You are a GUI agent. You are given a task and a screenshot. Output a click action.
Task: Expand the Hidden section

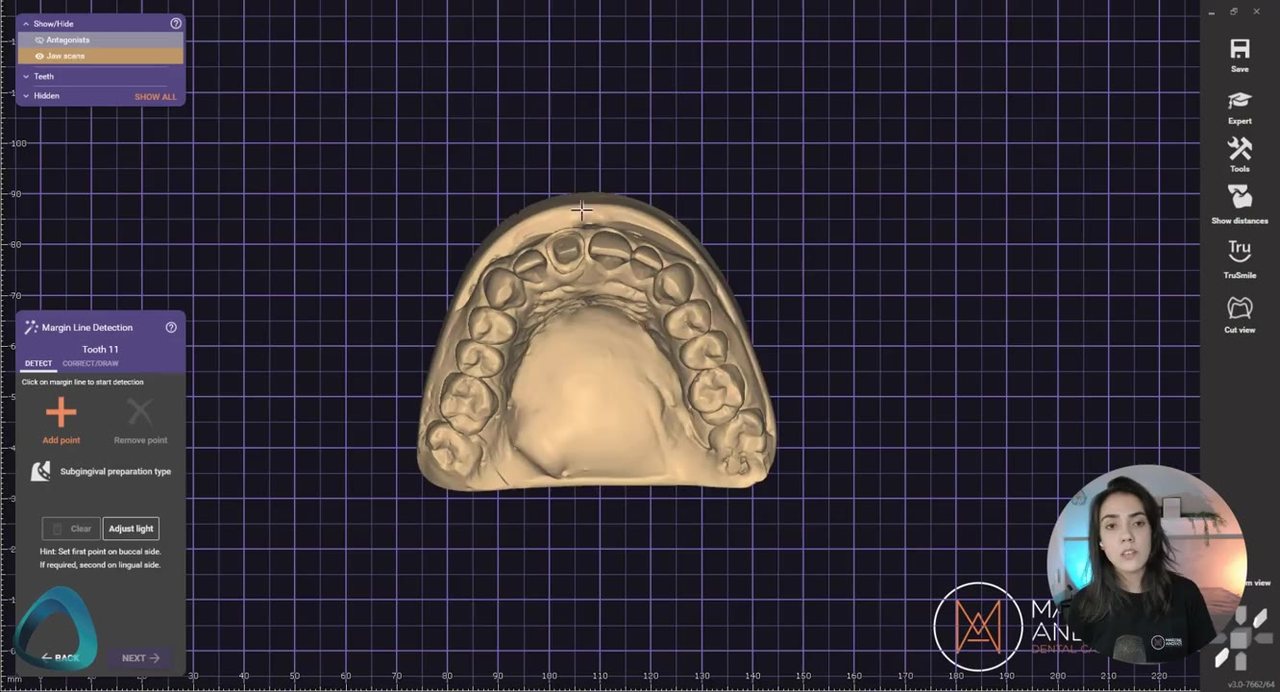point(26,96)
